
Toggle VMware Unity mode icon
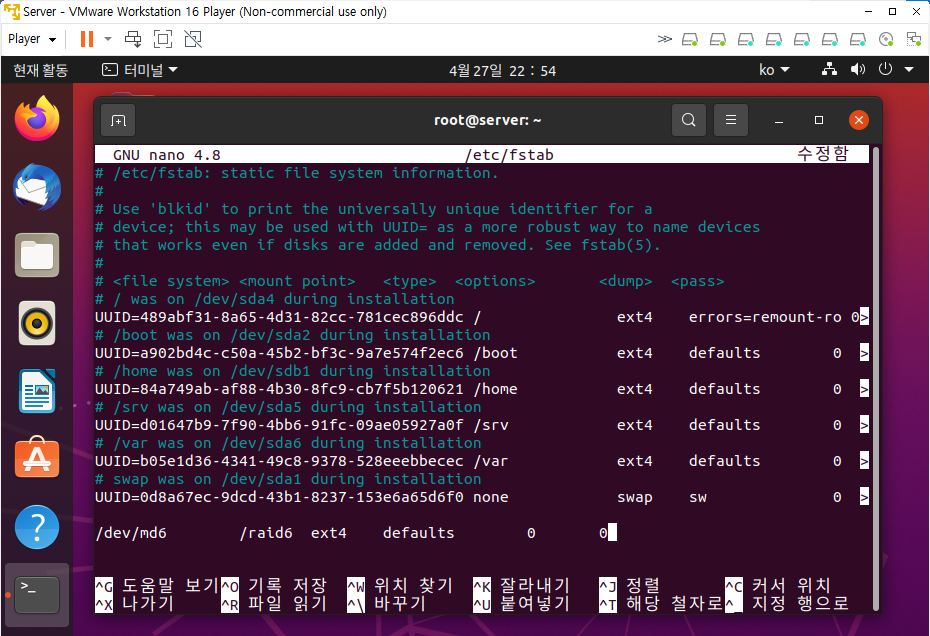coord(193,39)
